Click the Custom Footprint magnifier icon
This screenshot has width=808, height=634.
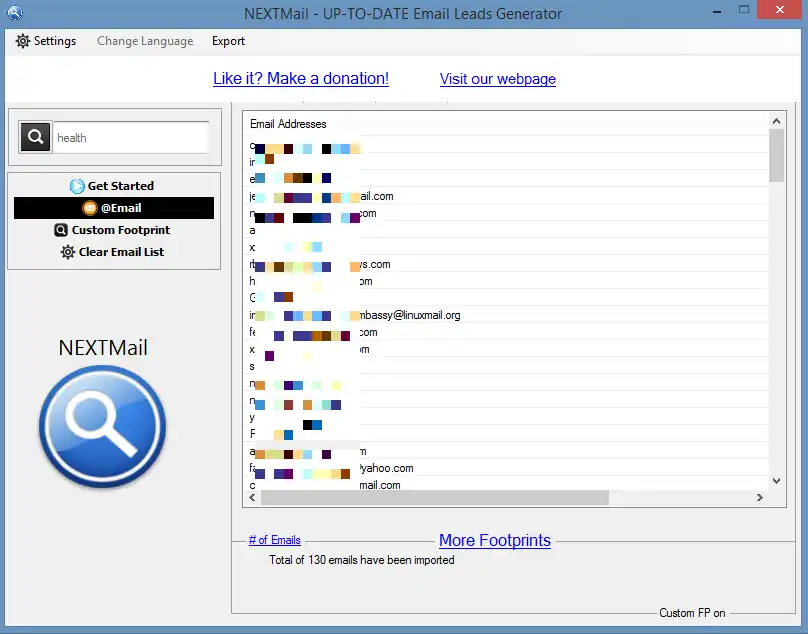pos(61,230)
